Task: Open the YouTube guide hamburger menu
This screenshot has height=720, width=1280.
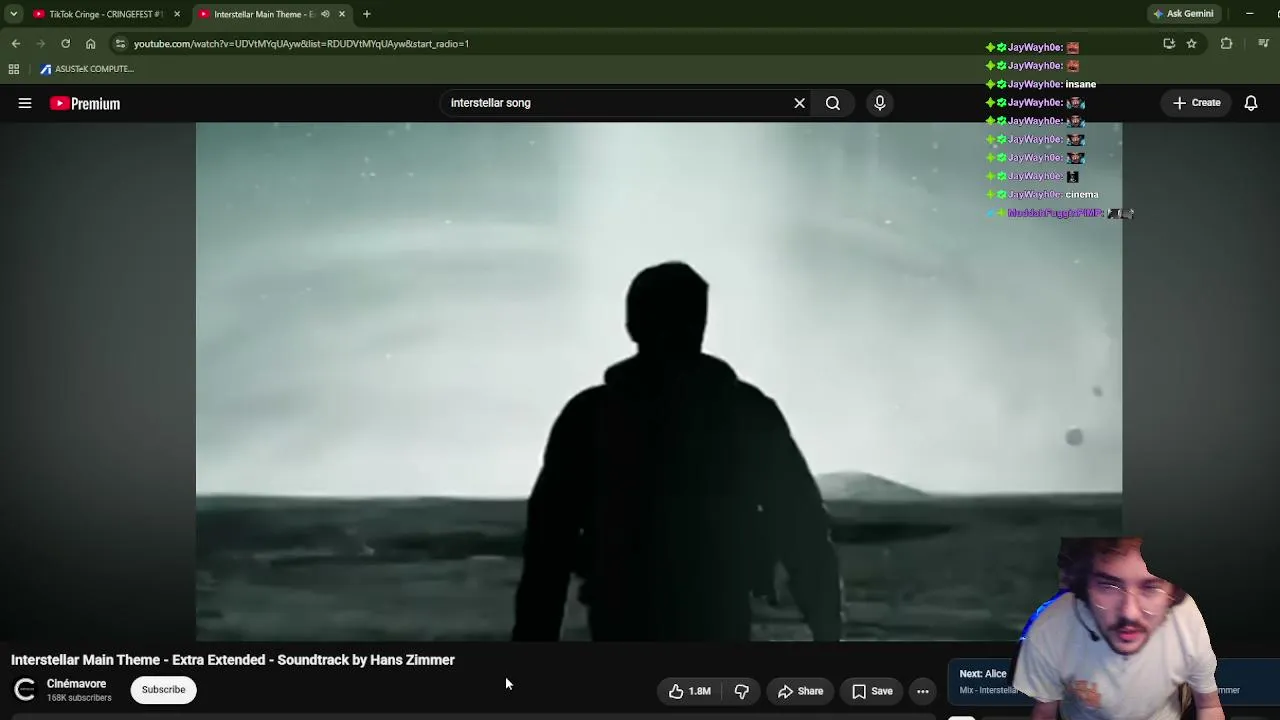Action: pos(25,103)
